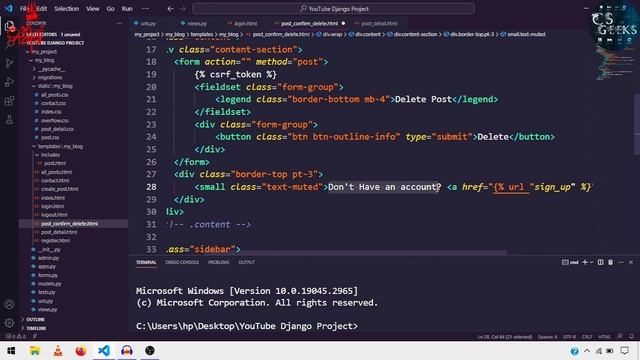Image resolution: width=640 pixels, height=360 pixels.
Task: Open the Edit menu
Action: point(42,9)
